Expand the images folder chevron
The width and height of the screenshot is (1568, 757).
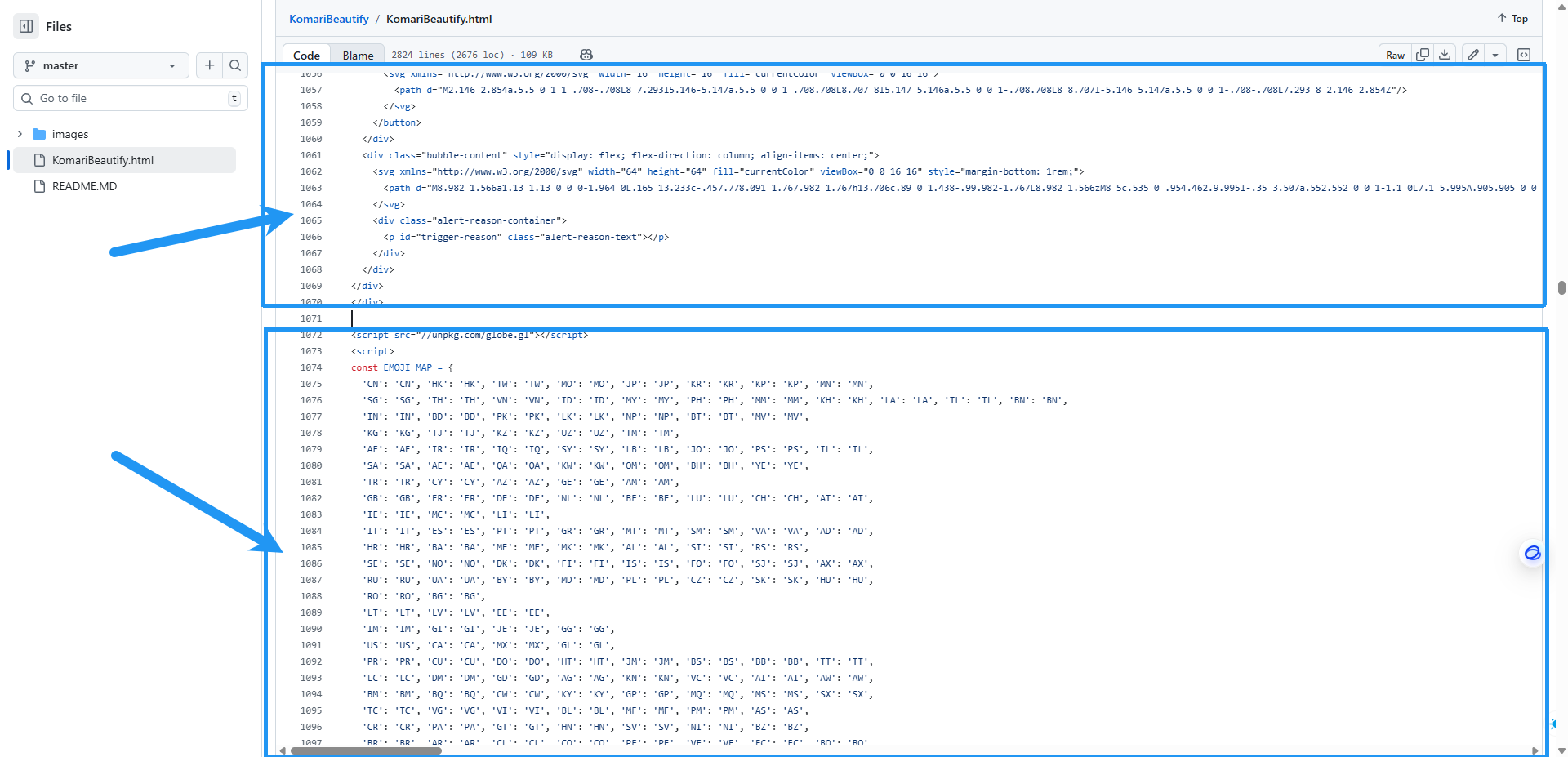click(x=20, y=134)
